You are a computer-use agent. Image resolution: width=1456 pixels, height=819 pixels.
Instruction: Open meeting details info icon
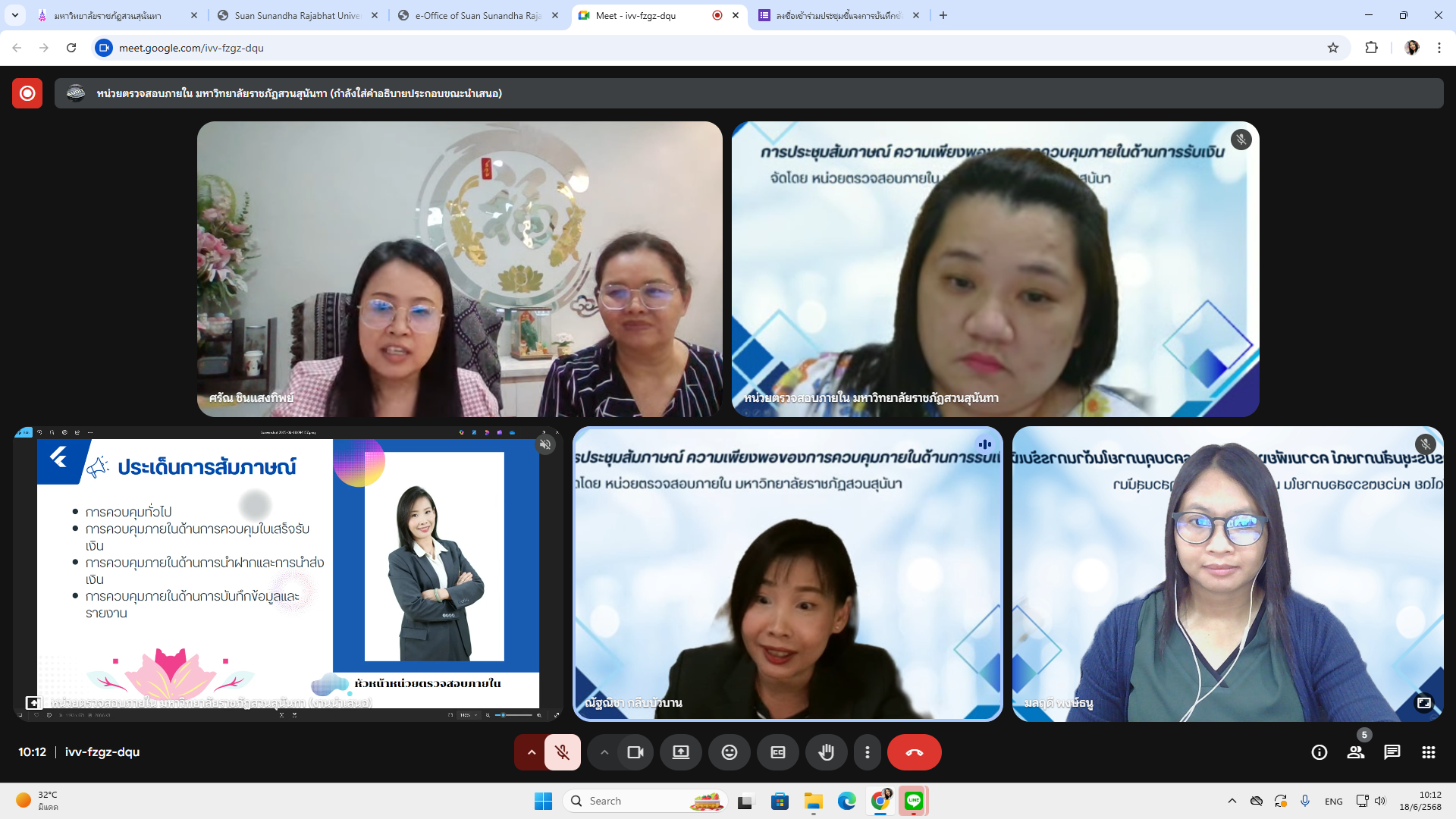coord(1319,752)
